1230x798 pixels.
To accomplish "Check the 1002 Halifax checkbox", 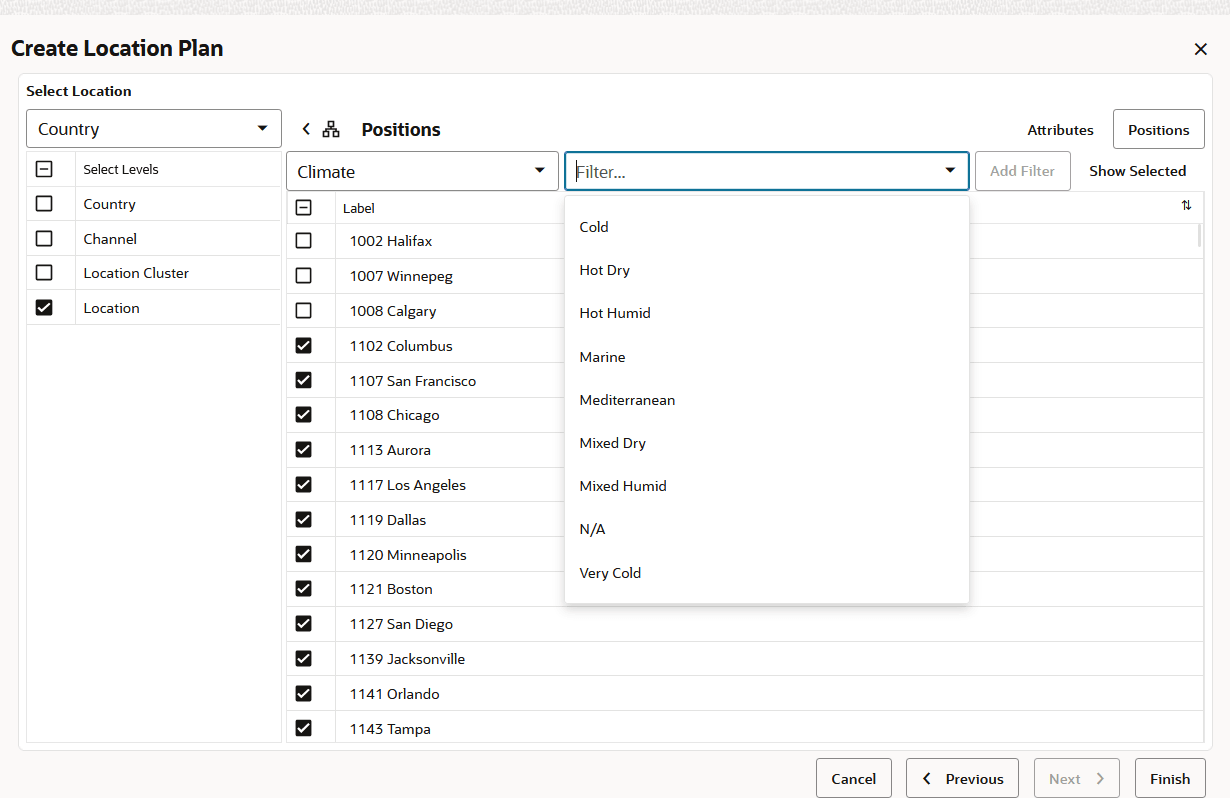I will (x=304, y=241).
